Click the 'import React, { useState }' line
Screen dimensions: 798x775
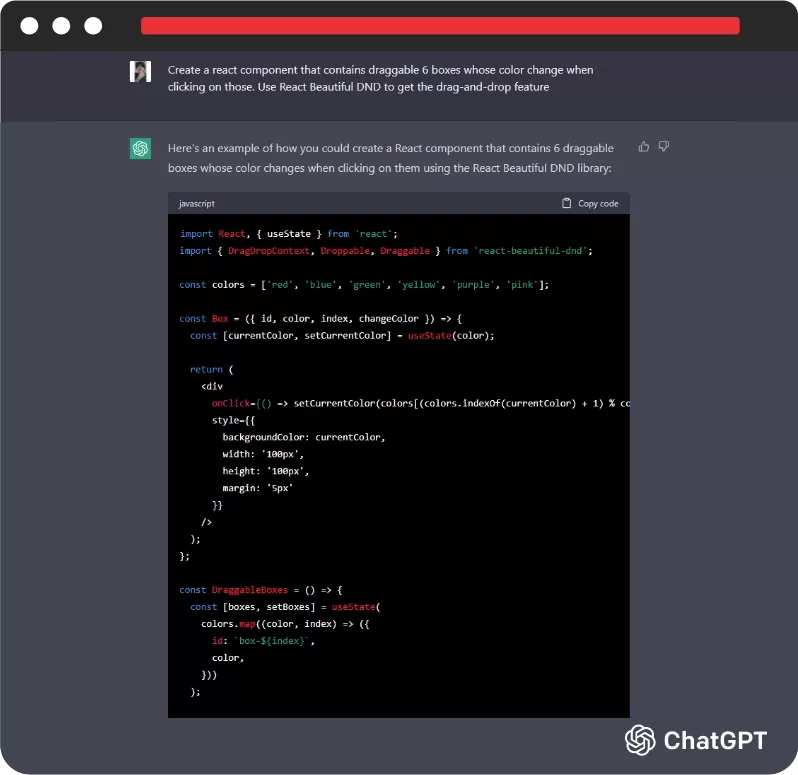[288, 234]
